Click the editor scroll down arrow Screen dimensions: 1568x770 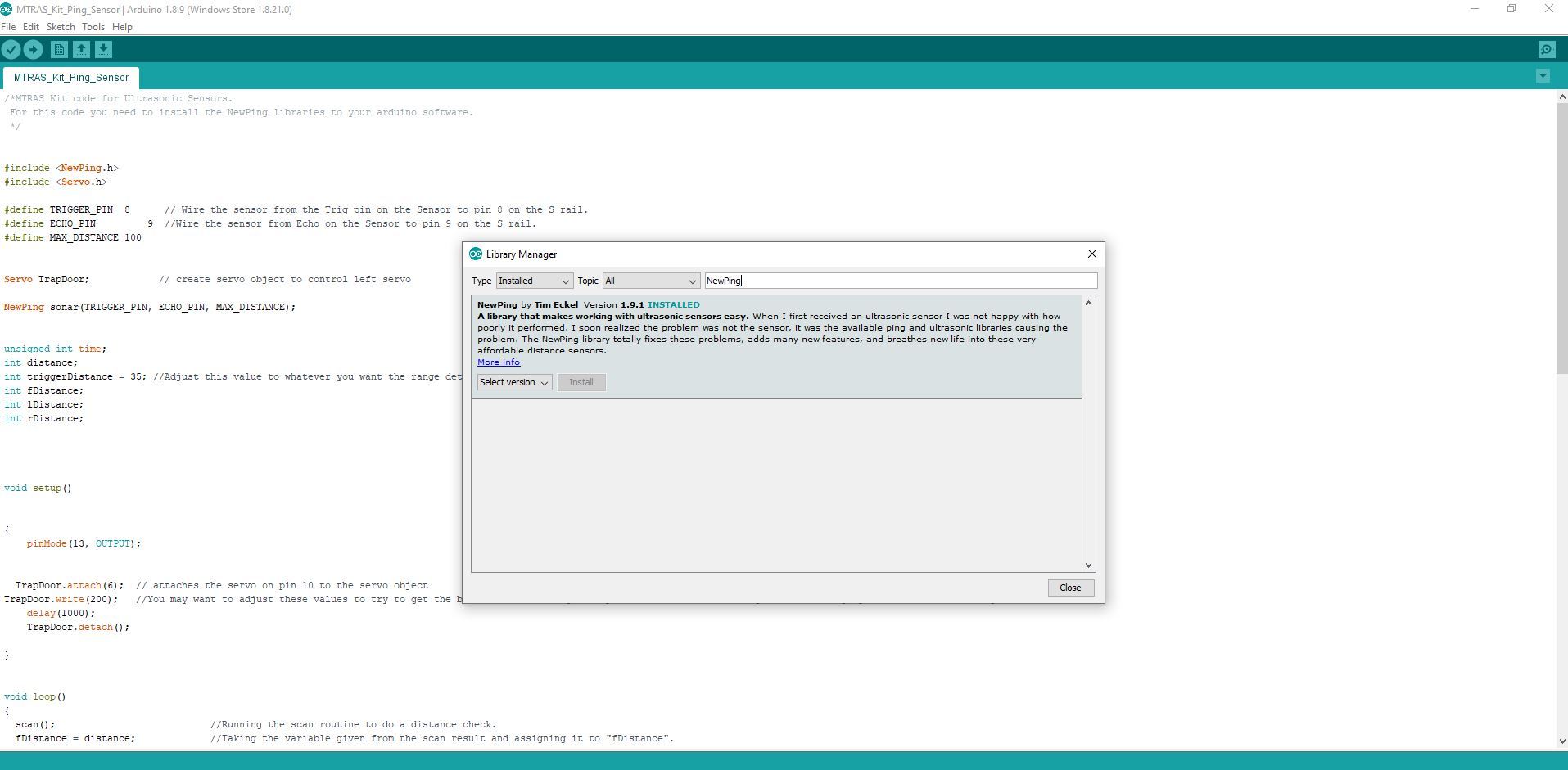tap(1561, 741)
